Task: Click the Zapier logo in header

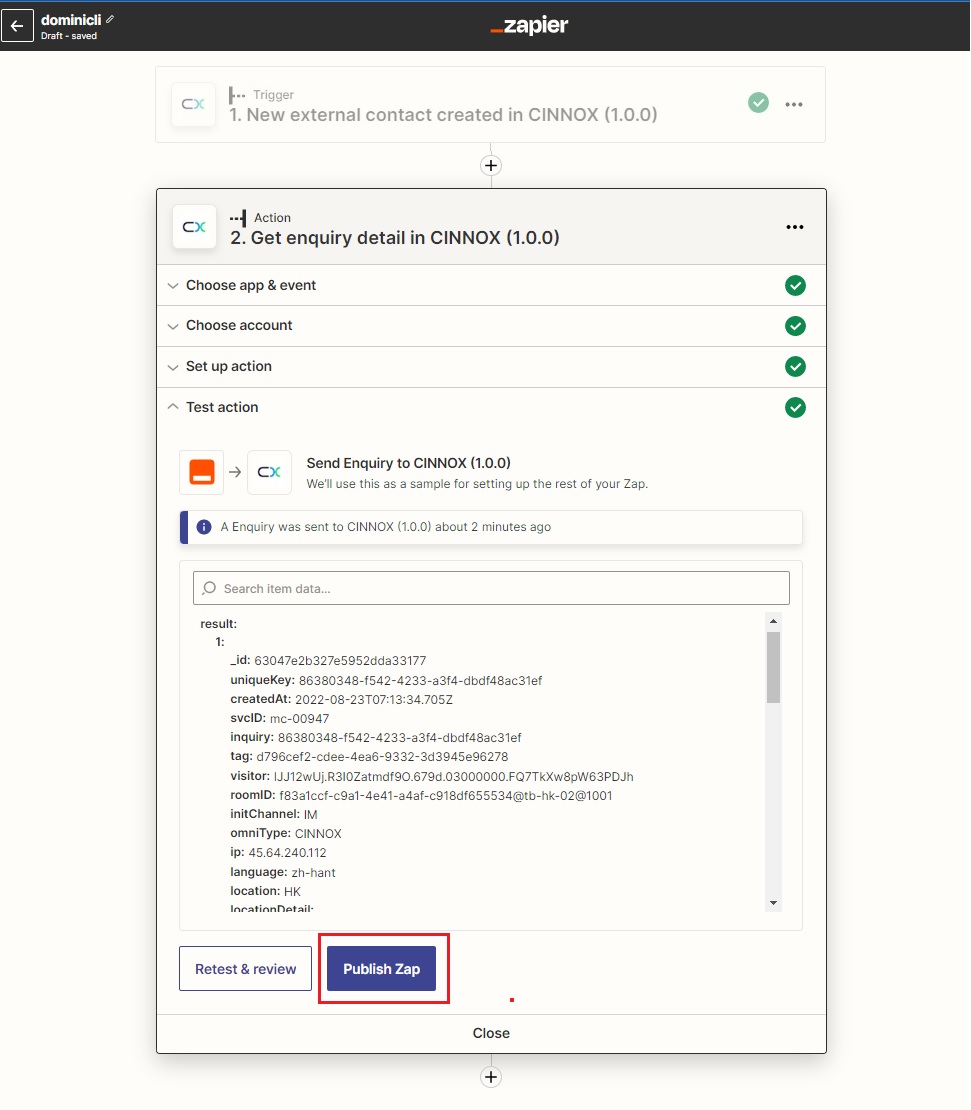Action: (529, 26)
